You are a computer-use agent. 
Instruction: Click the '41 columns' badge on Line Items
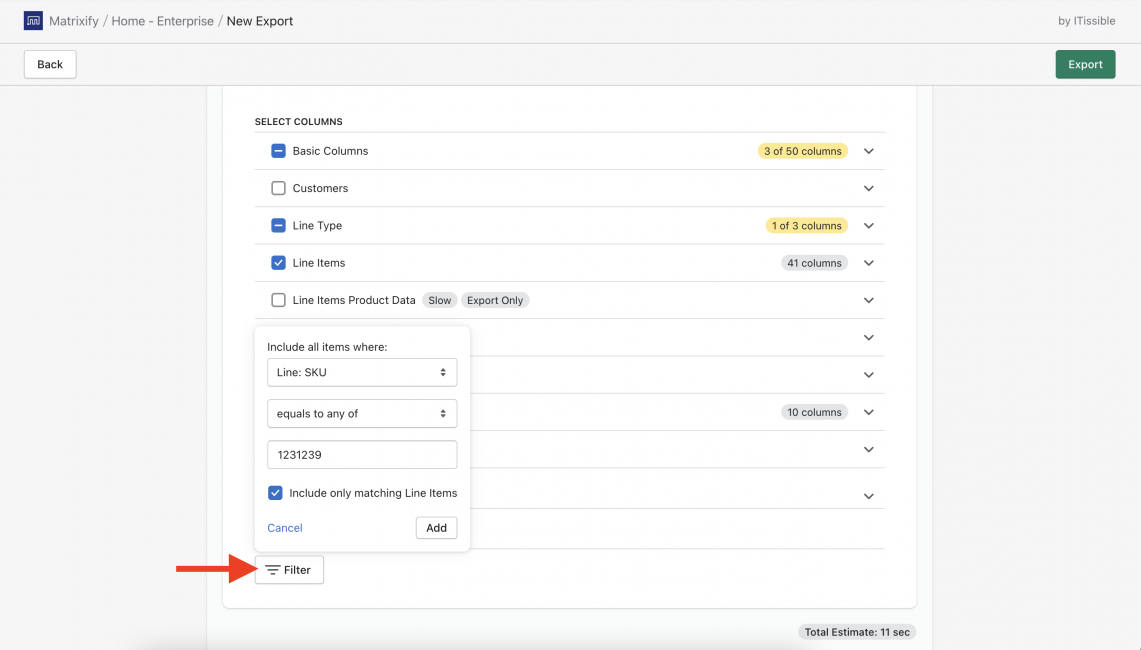click(x=813, y=262)
